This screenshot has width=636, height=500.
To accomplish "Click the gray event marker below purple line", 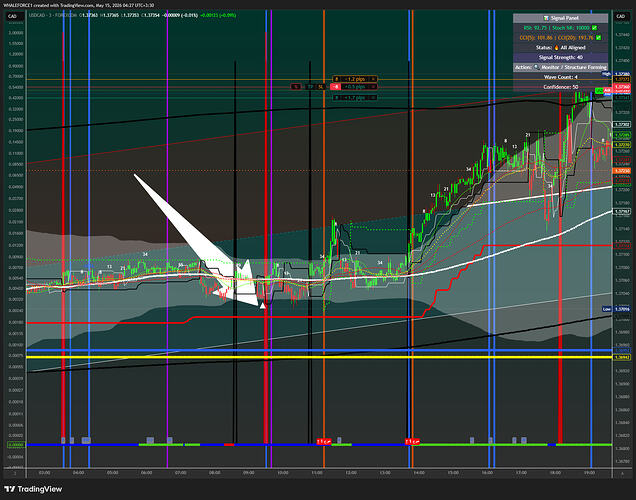I will (170, 440).
